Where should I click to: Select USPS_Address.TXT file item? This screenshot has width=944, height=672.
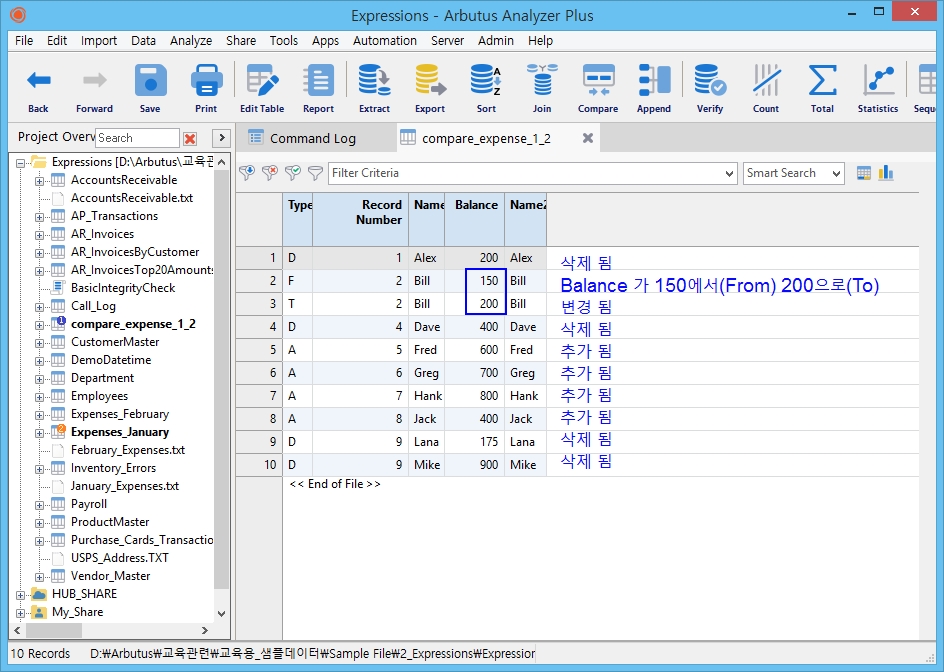(x=120, y=558)
